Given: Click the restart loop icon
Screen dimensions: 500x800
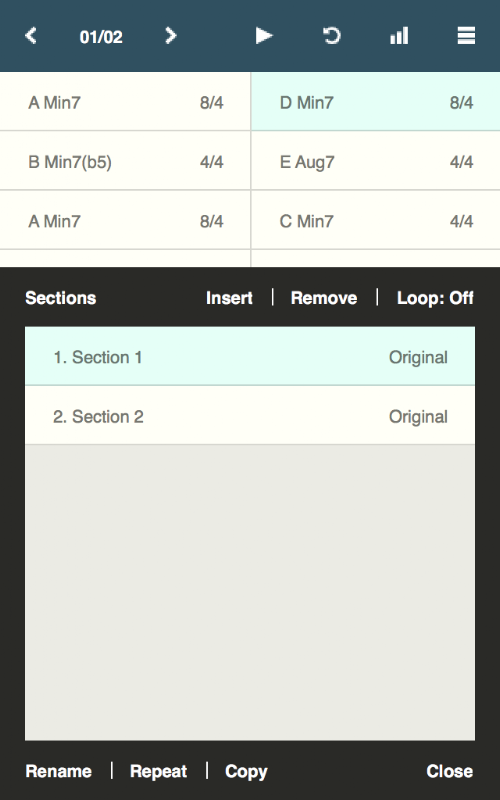Looking at the screenshot, I should [x=332, y=36].
